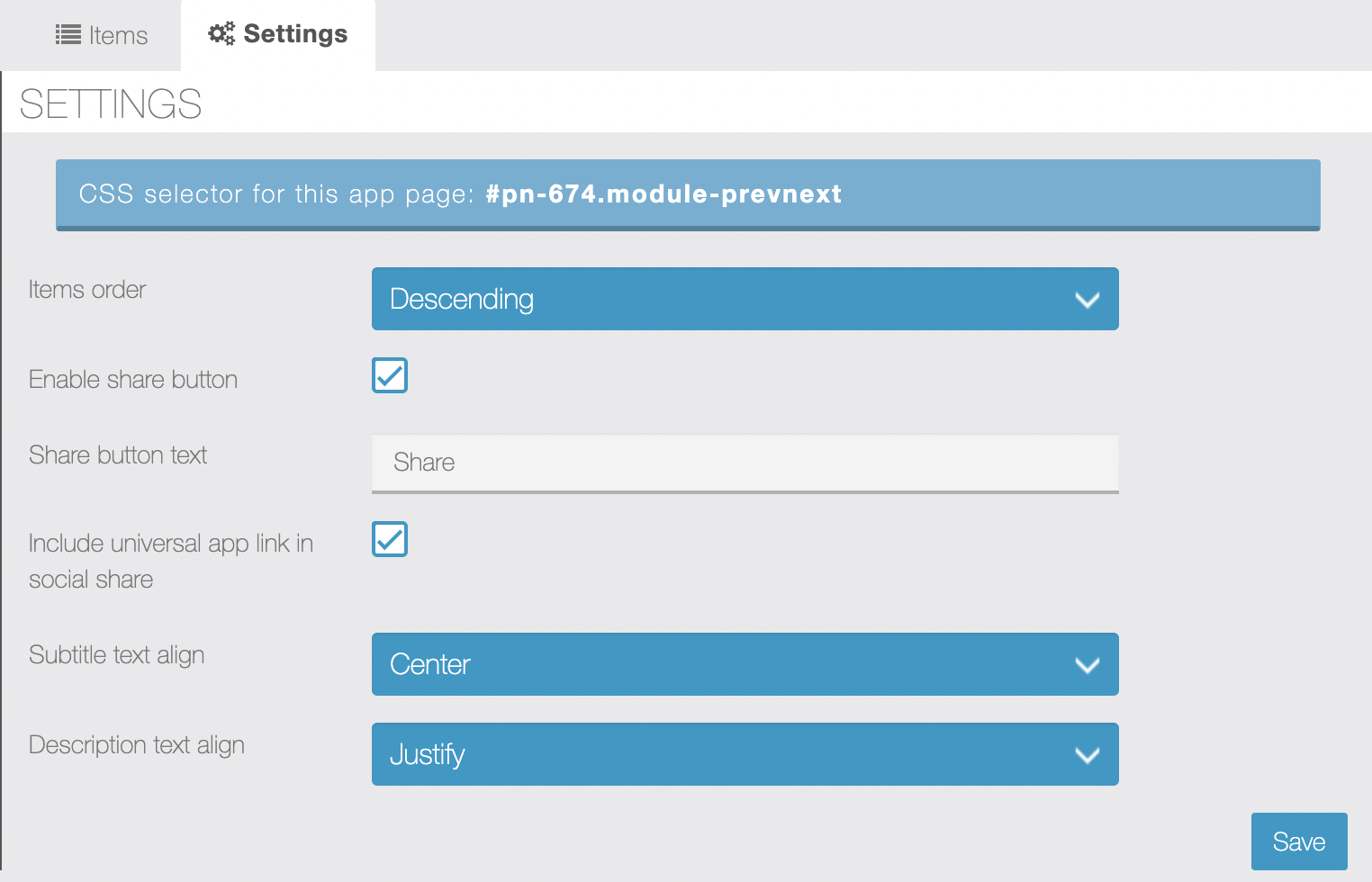Viewport: 1372px width, 882px height.
Task: Click the Subtitle text align label
Action: [x=117, y=655]
